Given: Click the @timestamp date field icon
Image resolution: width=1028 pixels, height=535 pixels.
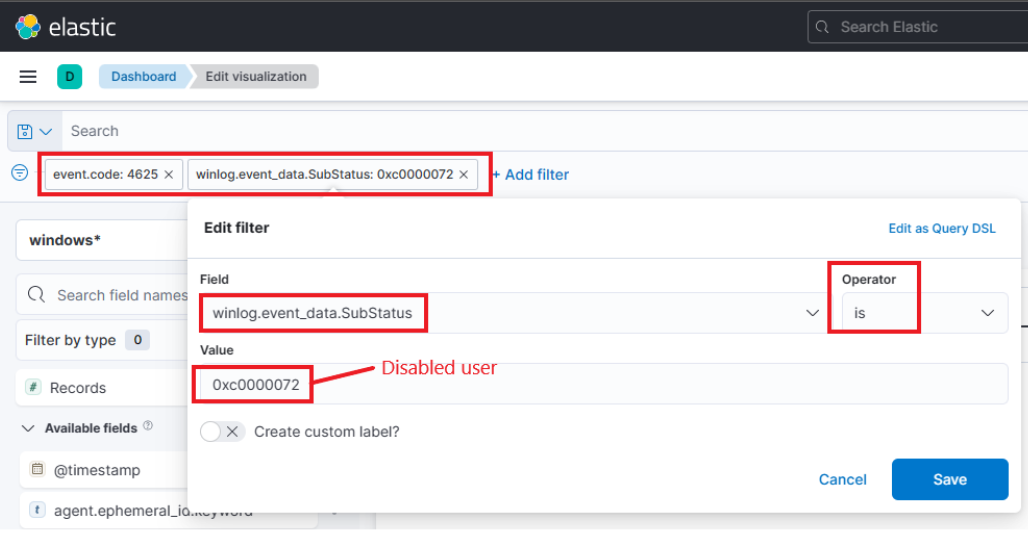Looking at the screenshot, I should pos(37,470).
